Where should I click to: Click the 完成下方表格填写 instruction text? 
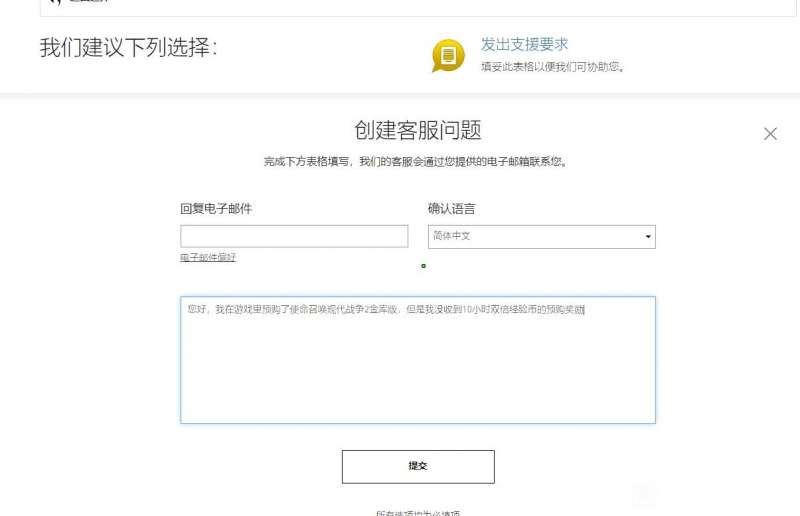pyautogui.click(x=417, y=161)
